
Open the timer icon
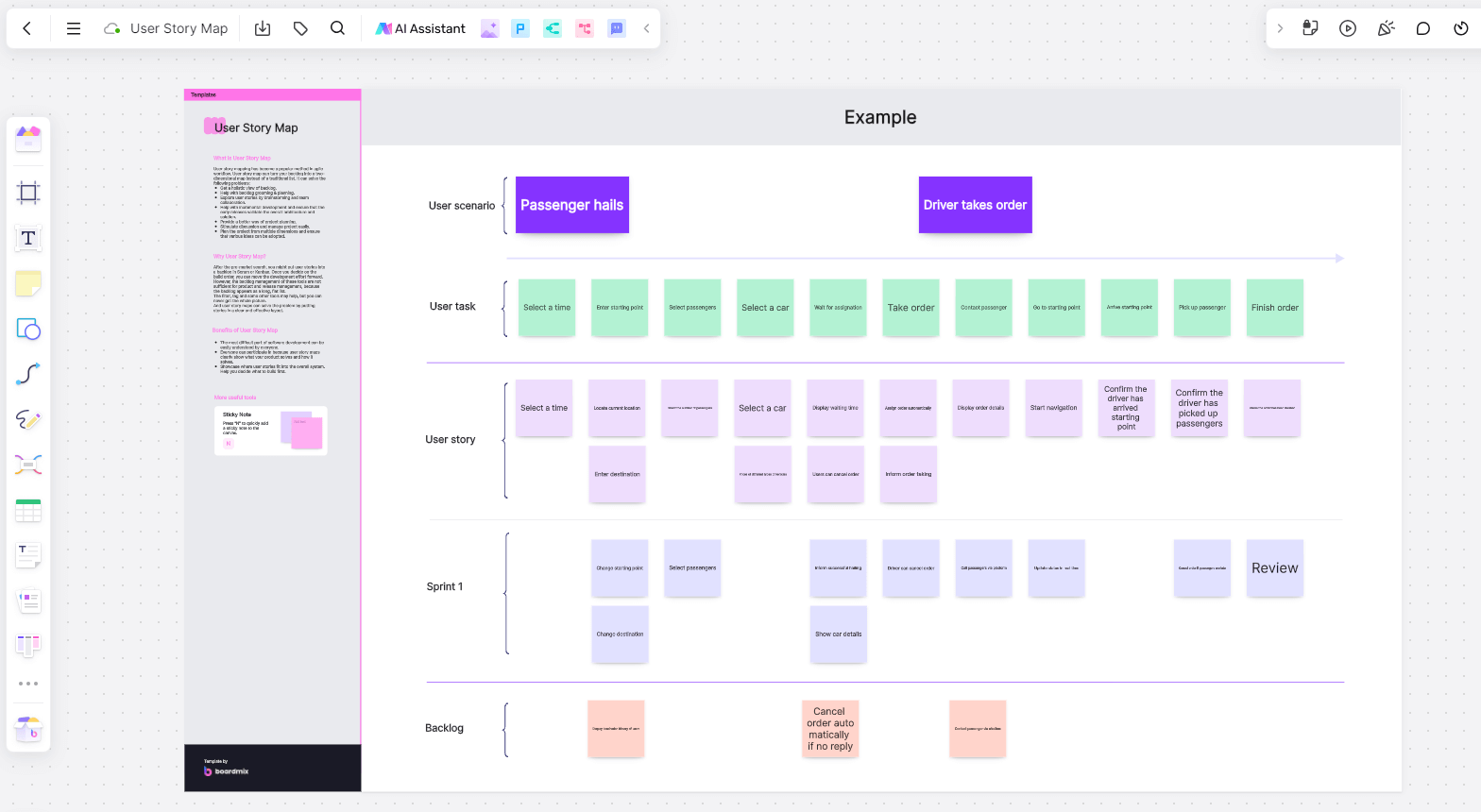pyautogui.click(x=1461, y=28)
